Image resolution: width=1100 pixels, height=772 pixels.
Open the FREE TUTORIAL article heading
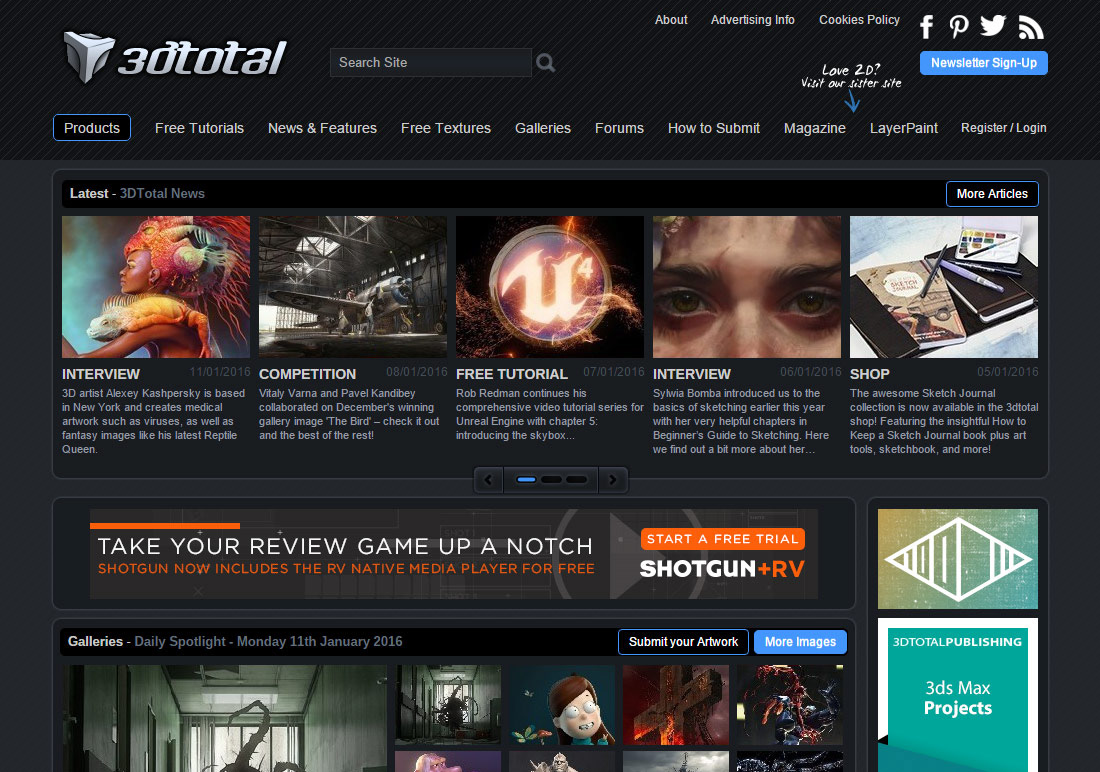click(511, 374)
